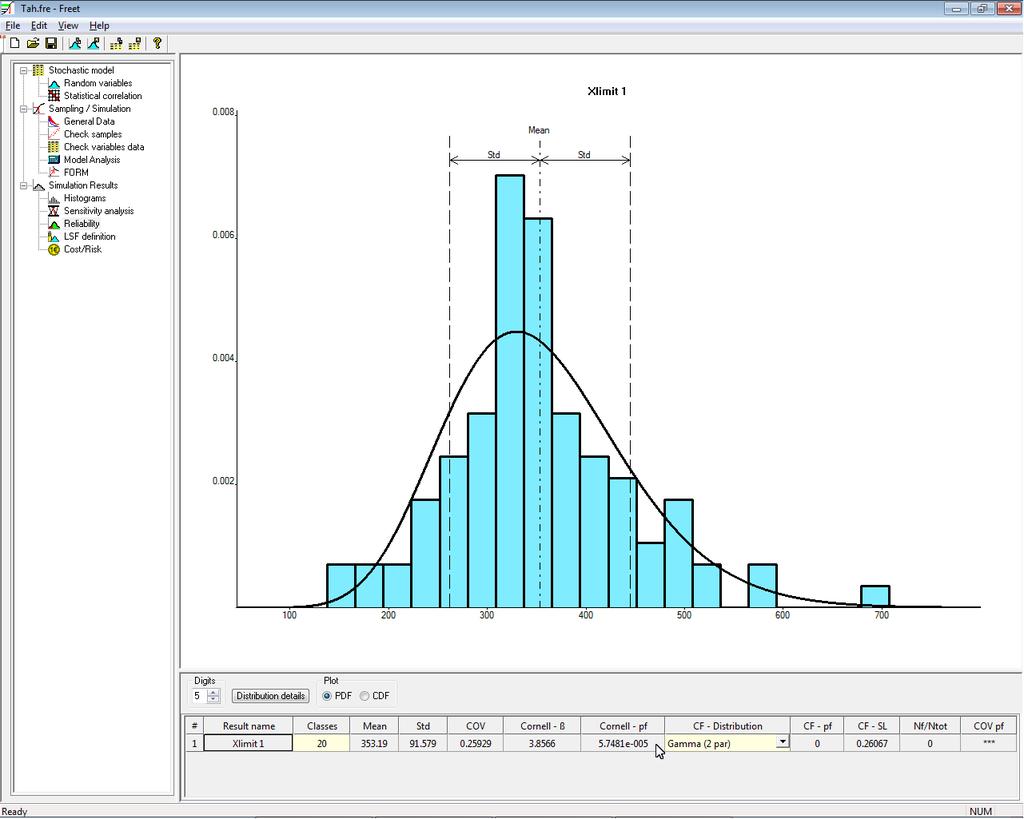Screen dimensions: 1024x819
Task: Collapse the Sampling / Simulation tree branch
Action: pyautogui.click(x=24, y=108)
